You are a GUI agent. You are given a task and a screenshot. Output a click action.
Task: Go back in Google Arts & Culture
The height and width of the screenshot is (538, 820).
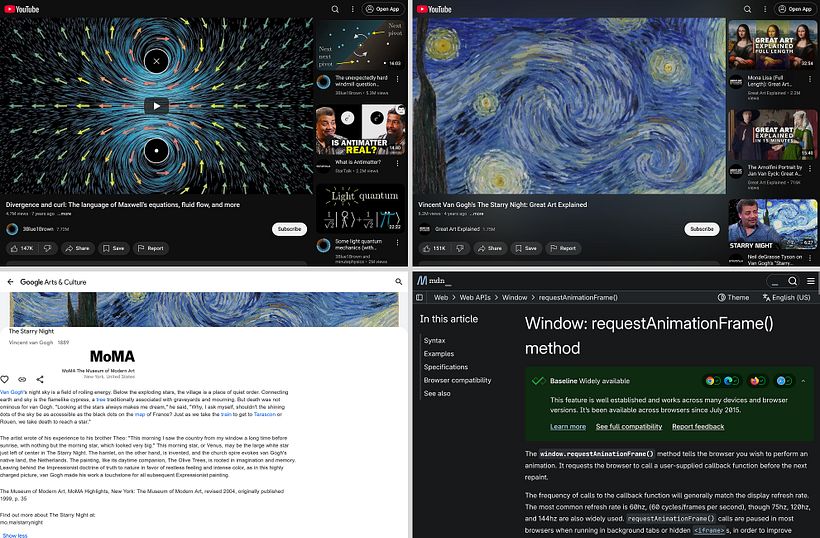click(10, 282)
